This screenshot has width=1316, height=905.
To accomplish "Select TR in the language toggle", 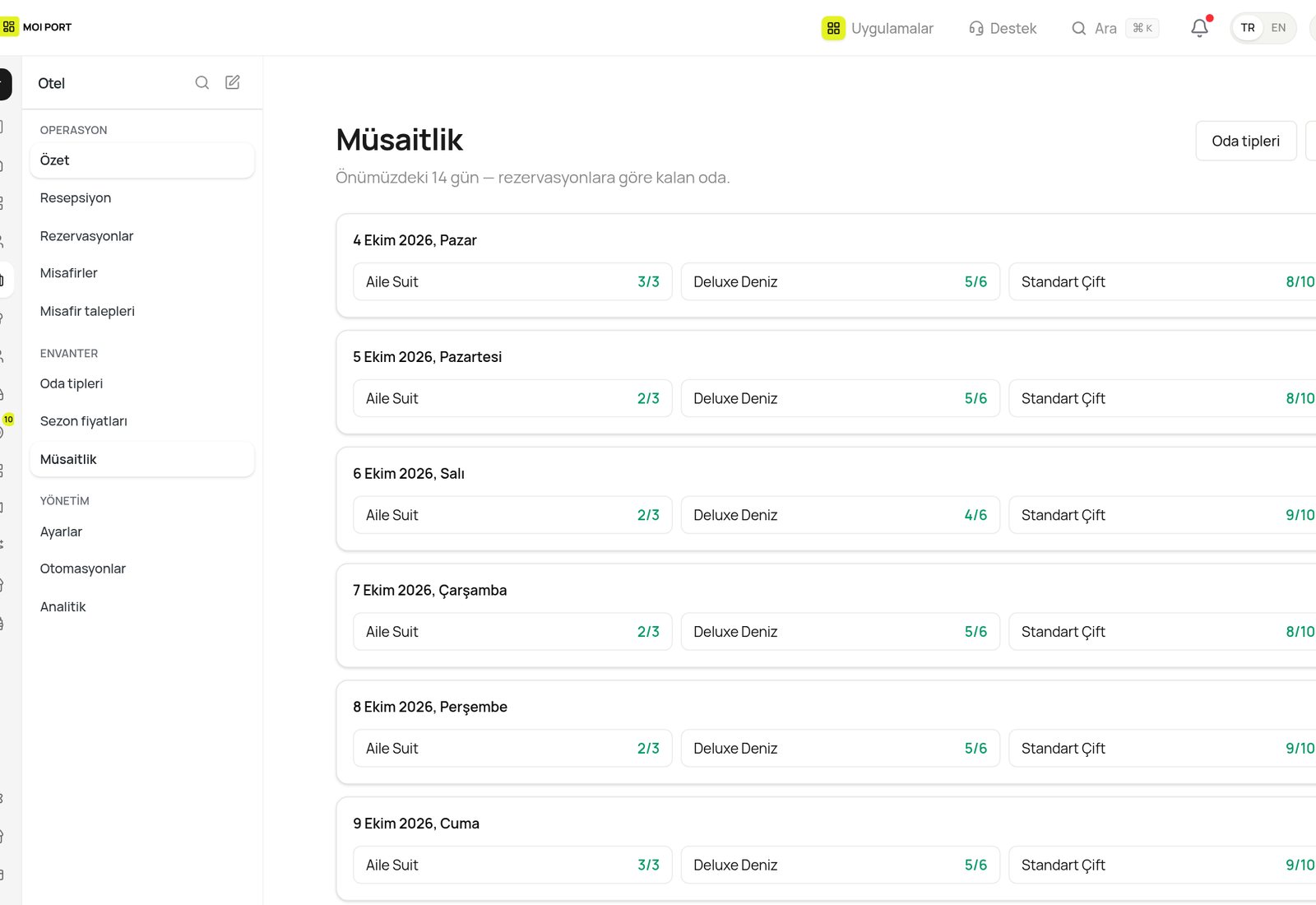I will 1248,28.
